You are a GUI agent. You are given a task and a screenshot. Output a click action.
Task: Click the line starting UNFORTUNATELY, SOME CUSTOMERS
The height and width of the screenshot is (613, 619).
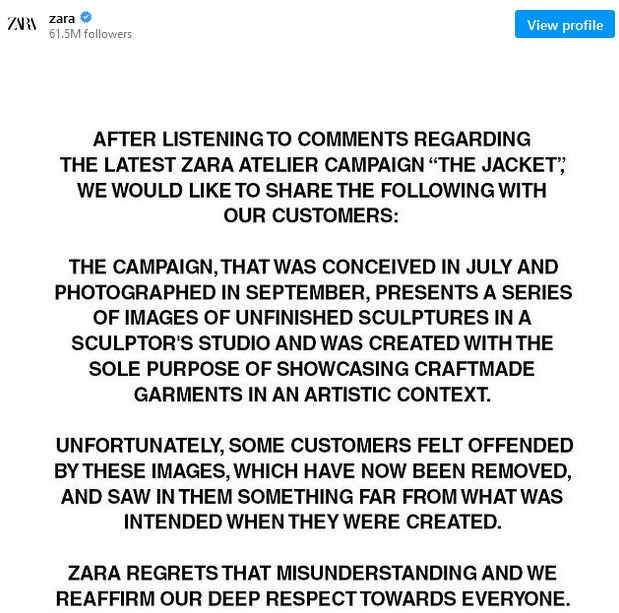pos(314,446)
